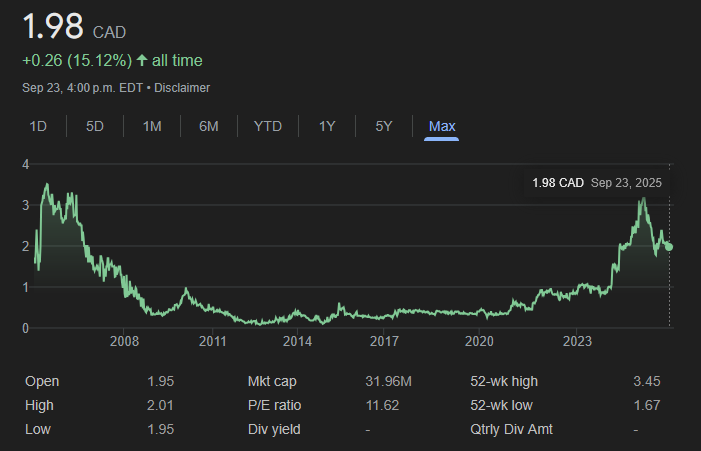Select the 1D time range tab
This screenshot has width=701, height=451.
pyautogui.click(x=38, y=126)
